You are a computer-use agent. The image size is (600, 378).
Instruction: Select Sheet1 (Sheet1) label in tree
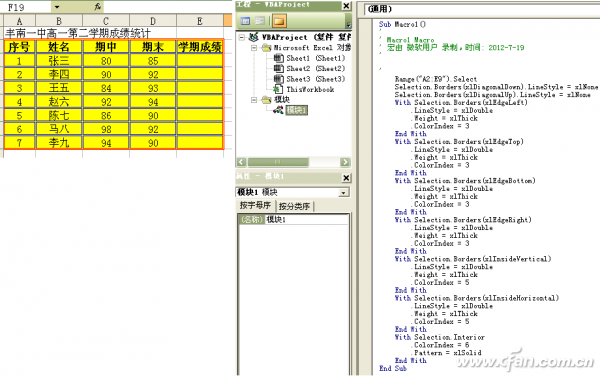[316, 58]
